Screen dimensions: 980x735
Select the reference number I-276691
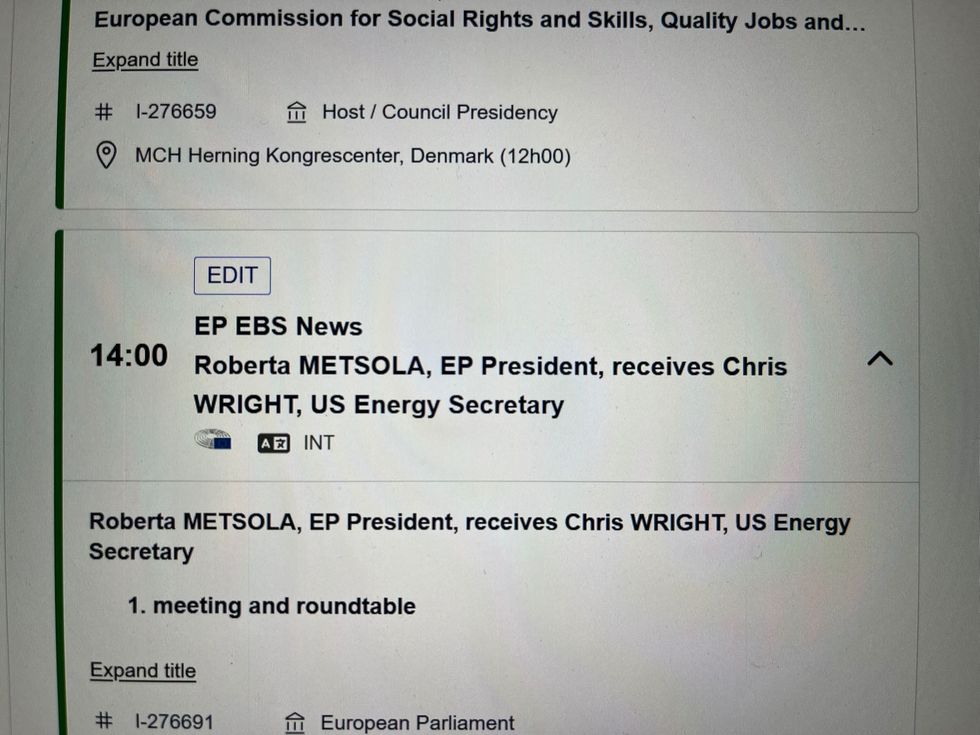pos(174,722)
